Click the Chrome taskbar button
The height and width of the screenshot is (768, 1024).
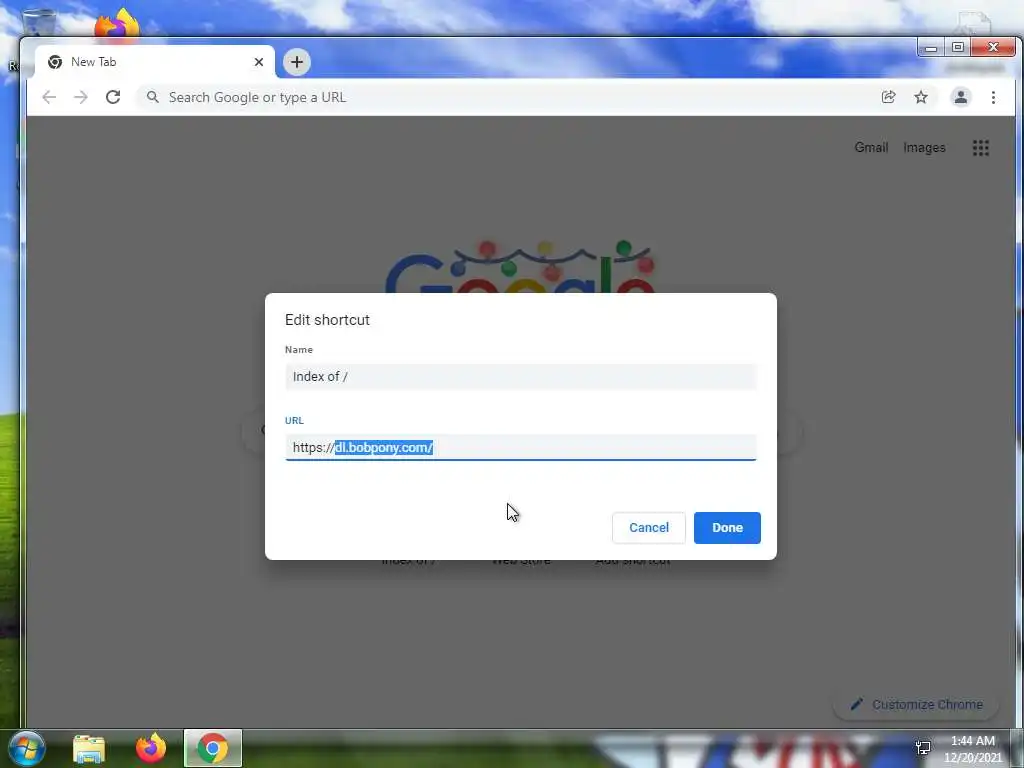tap(213, 748)
